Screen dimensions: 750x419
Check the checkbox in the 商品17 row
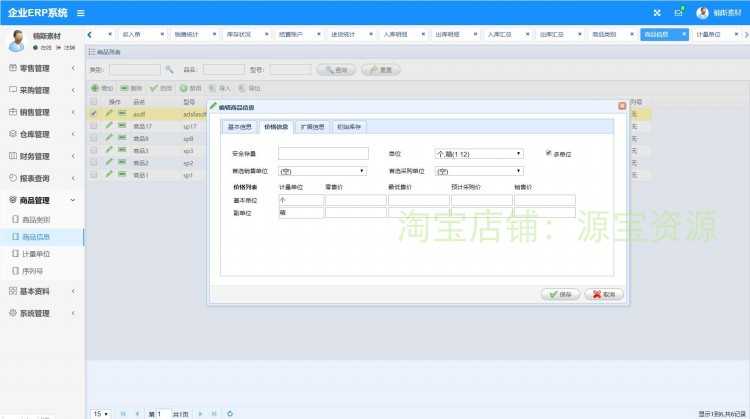point(94,125)
